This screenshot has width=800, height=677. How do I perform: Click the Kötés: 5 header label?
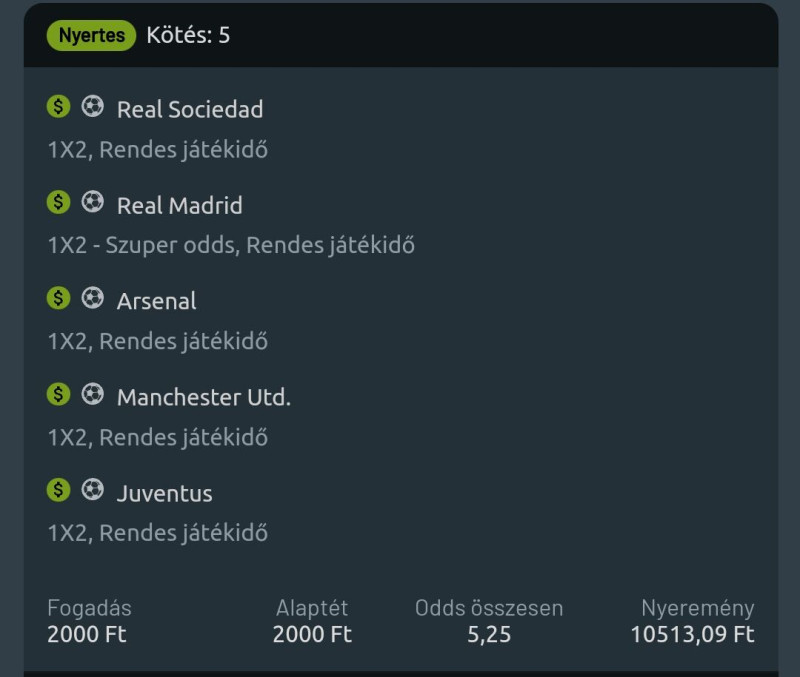[x=188, y=36]
